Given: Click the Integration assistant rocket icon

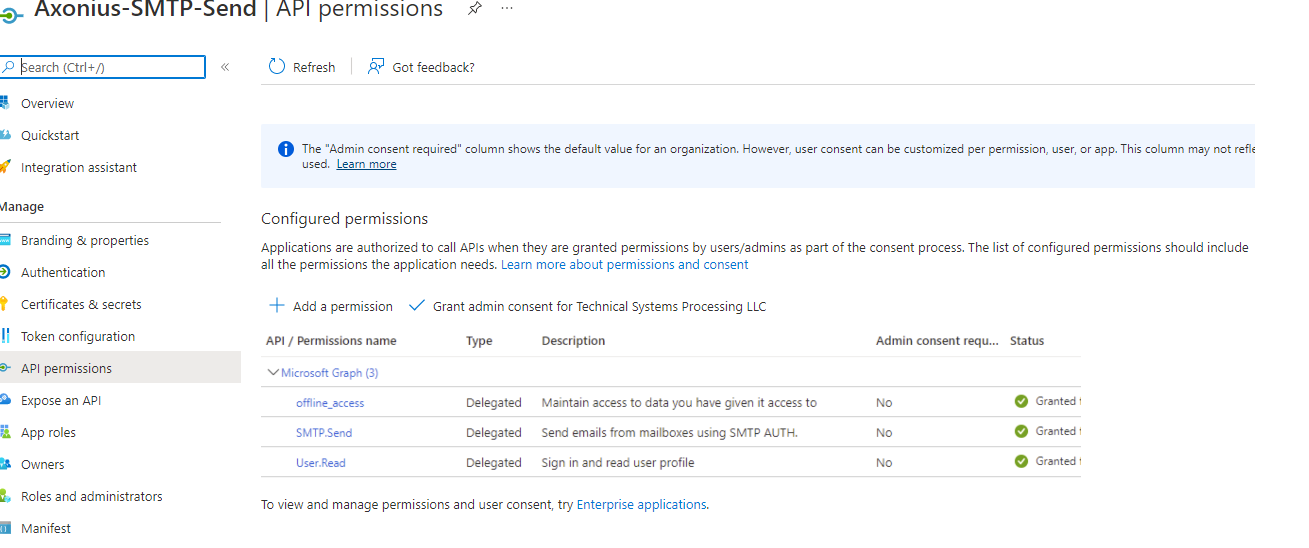Looking at the screenshot, I should point(6,167).
